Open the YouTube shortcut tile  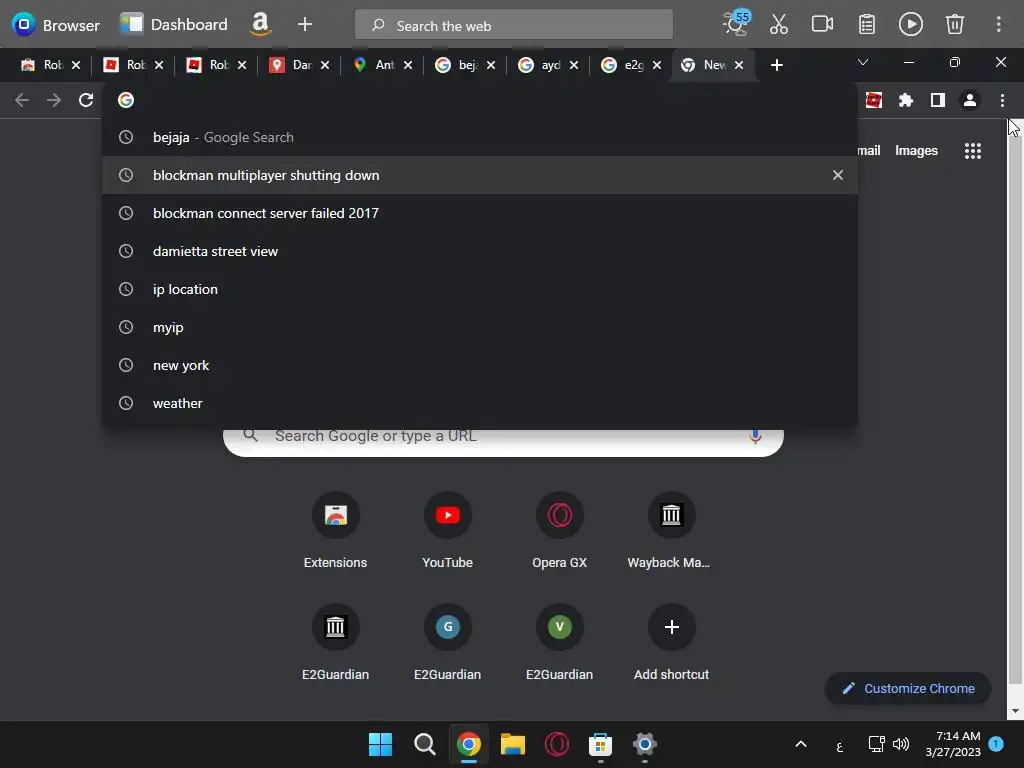point(447,532)
